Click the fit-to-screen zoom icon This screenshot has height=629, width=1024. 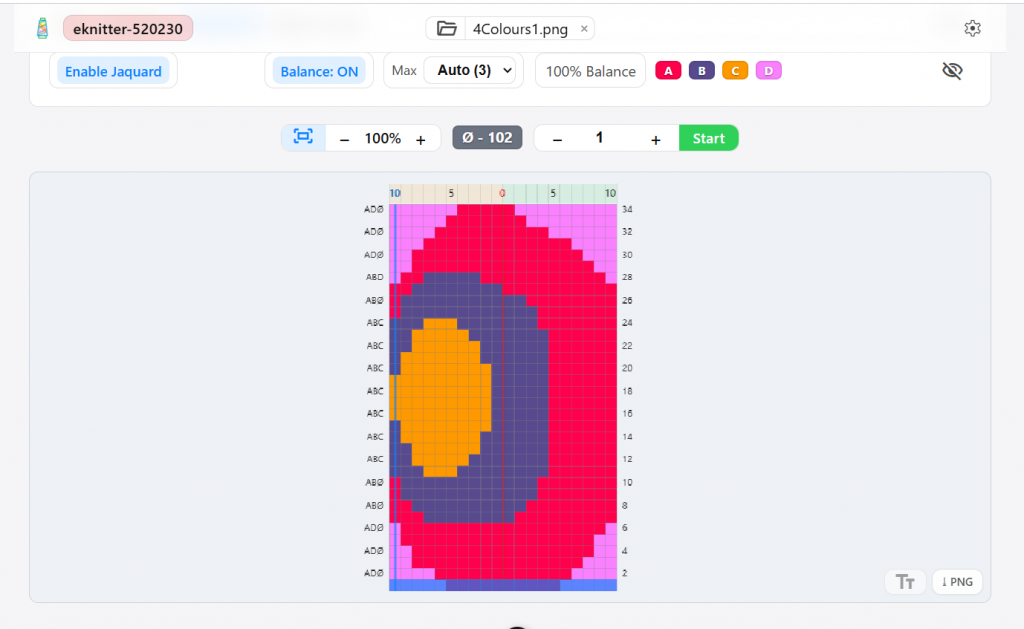point(303,138)
